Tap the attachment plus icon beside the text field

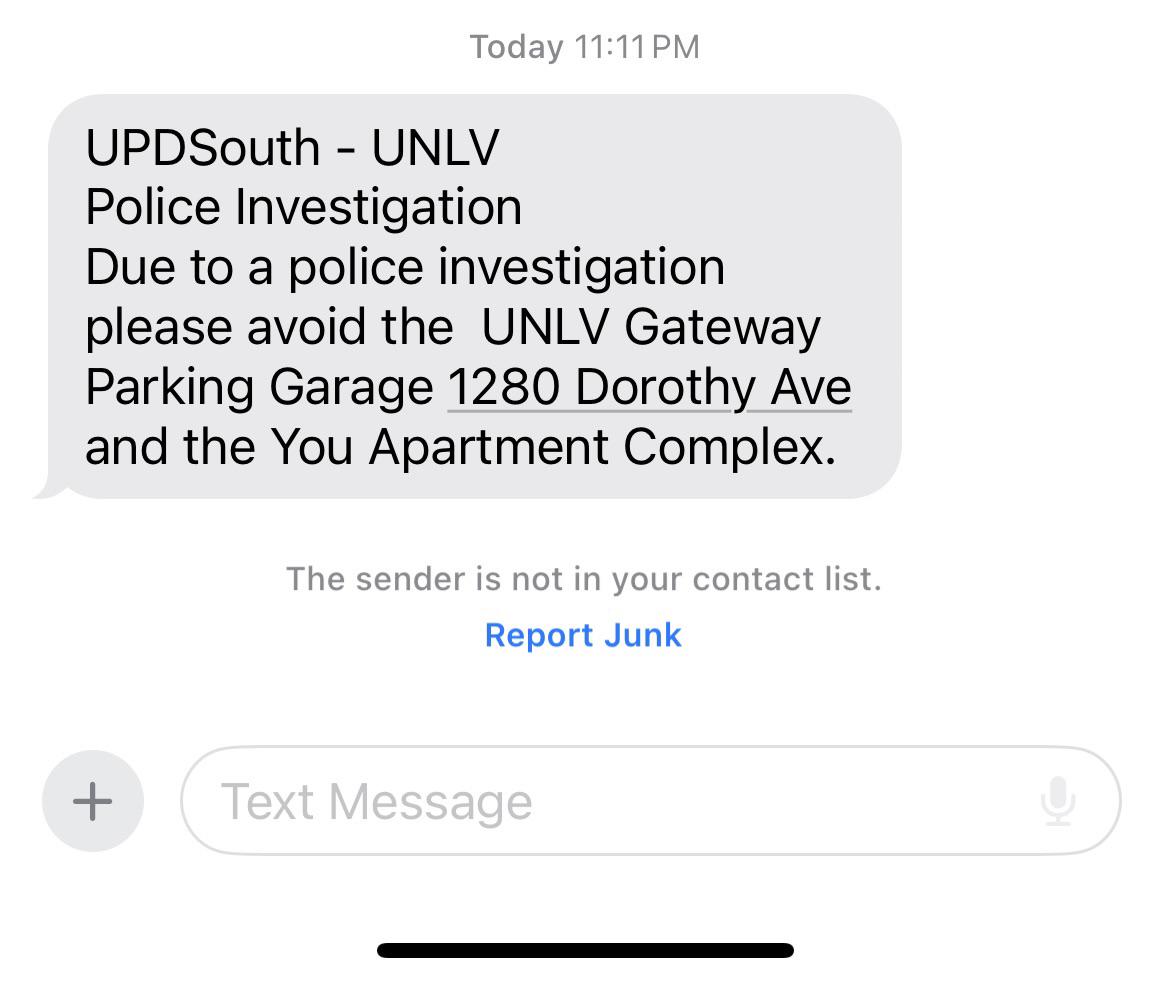tap(92, 800)
